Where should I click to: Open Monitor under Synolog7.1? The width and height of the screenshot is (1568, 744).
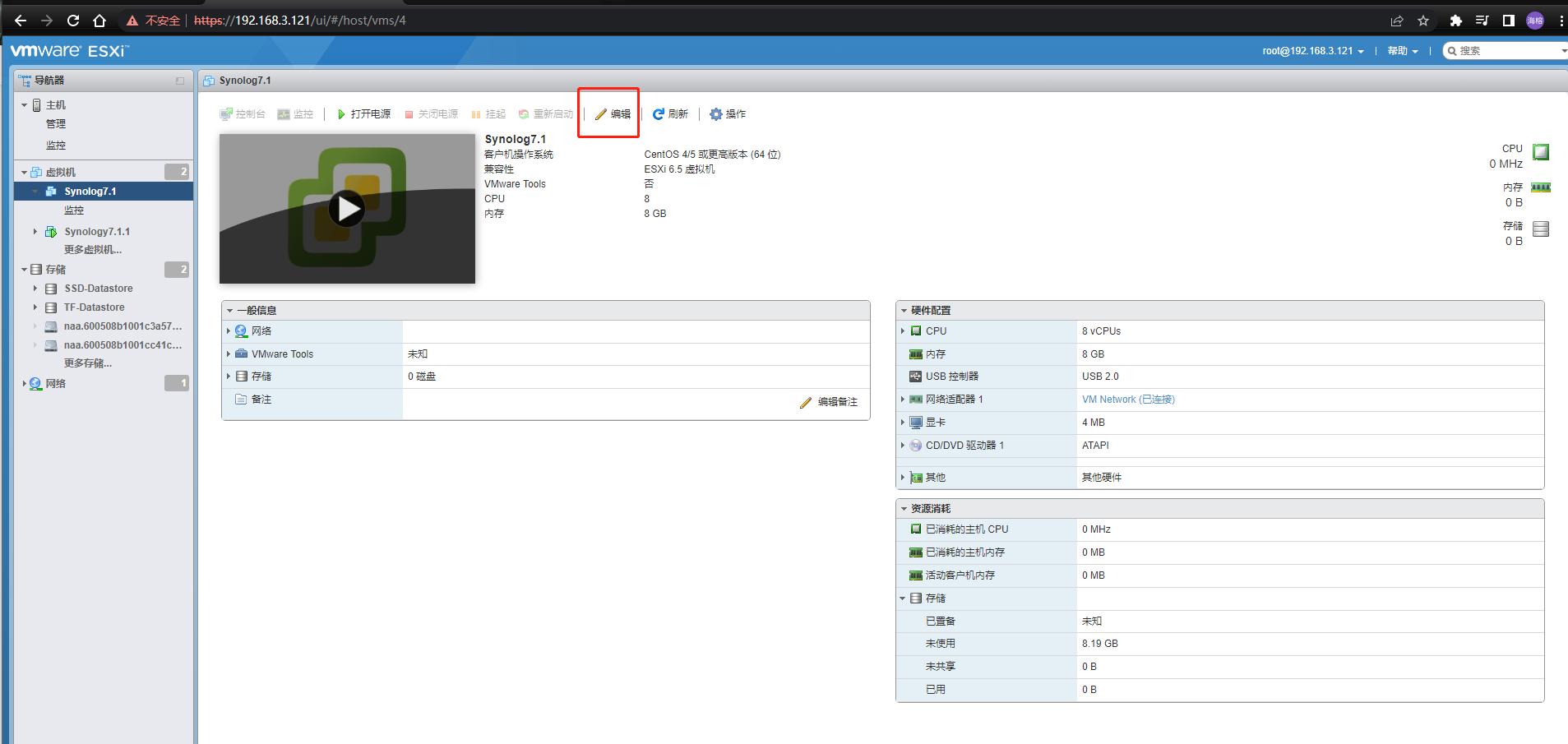coord(74,210)
